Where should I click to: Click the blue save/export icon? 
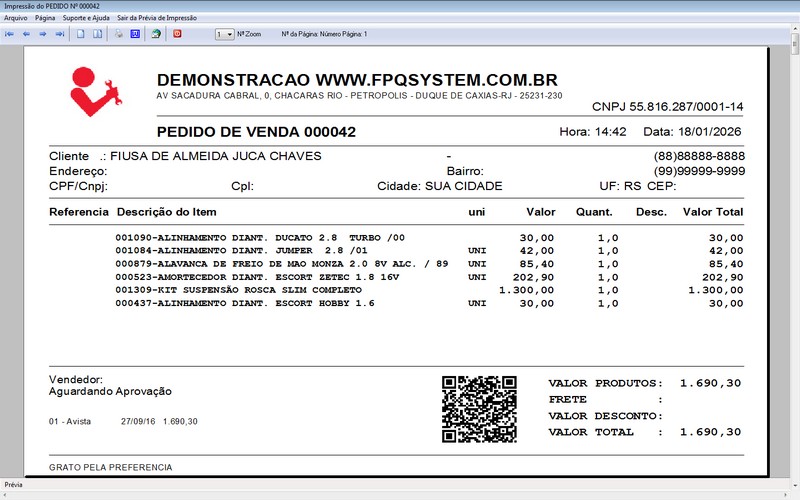[135, 34]
